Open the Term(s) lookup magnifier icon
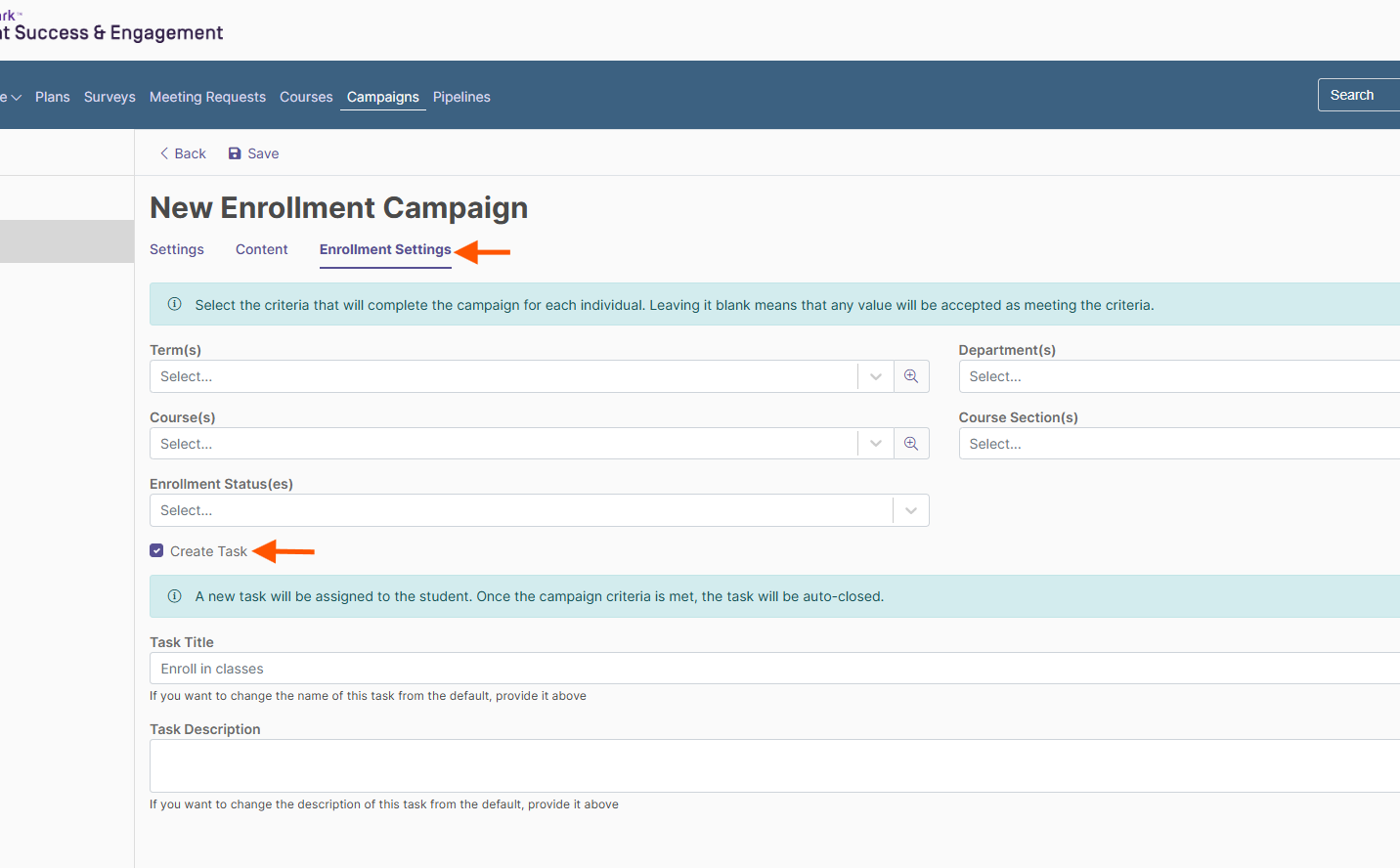 tap(911, 376)
